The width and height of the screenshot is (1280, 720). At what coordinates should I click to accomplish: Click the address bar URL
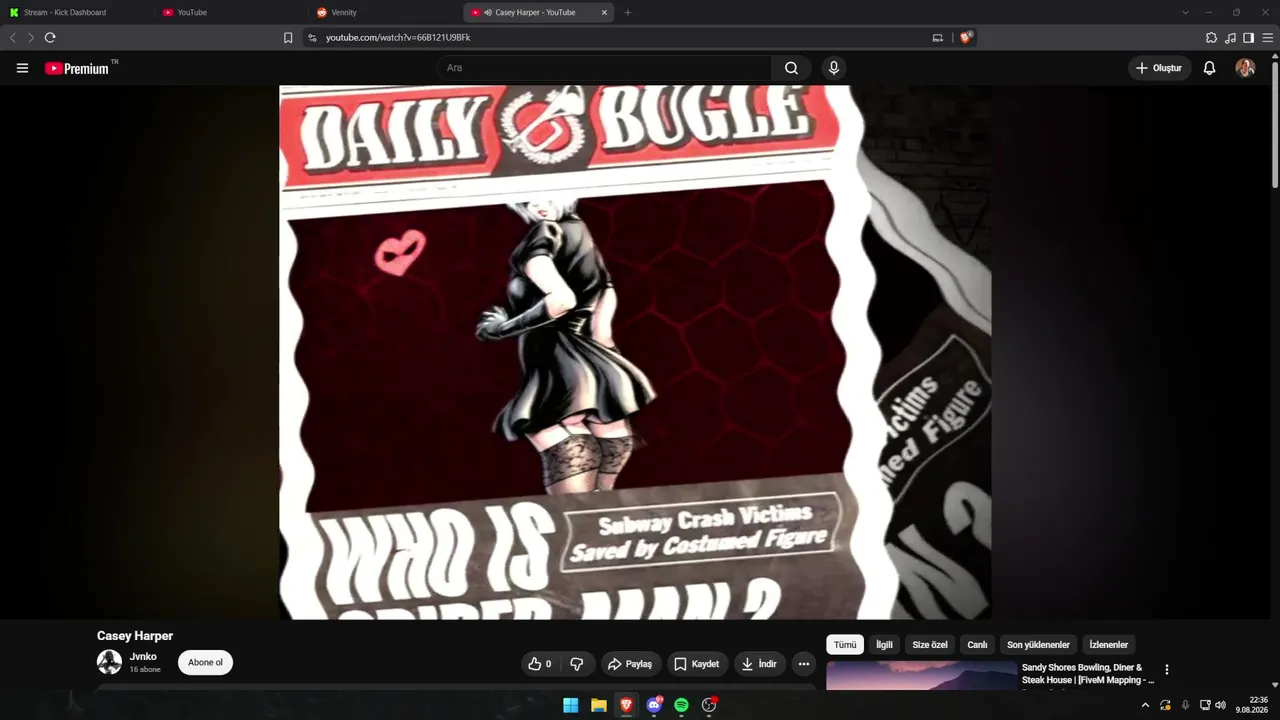(398, 38)
